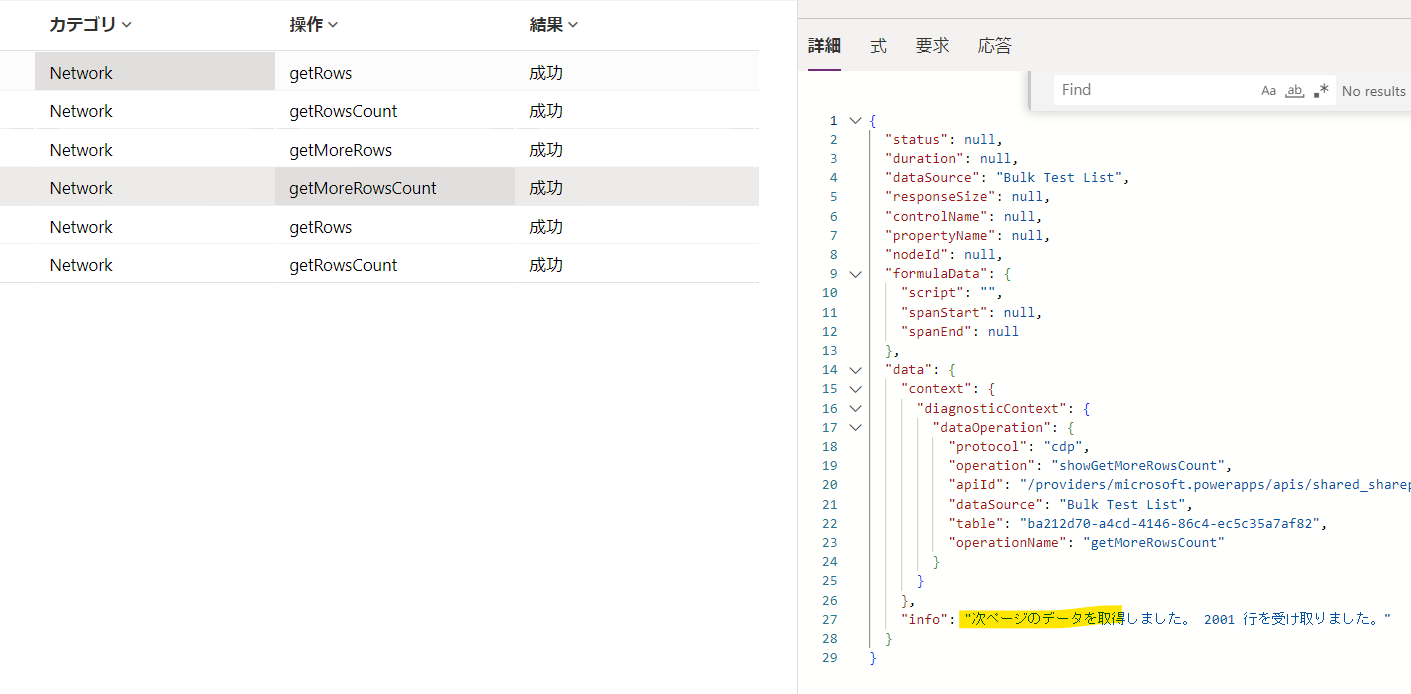The width and height of the screenshot is (1411, 694).
Task: Click the "status": null line
Action: pyautogui.click(x=943, y=139)
